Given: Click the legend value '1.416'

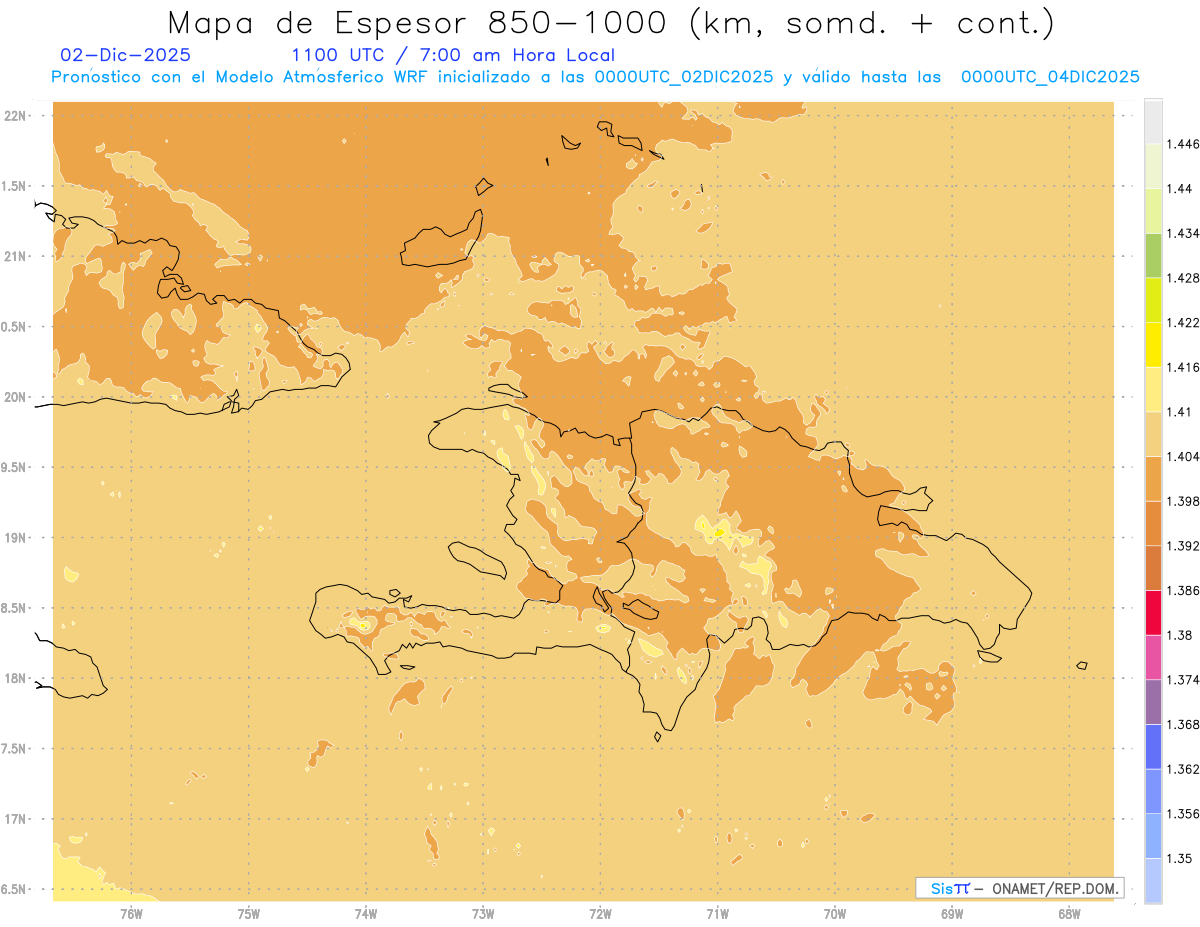Looking at the screenshot, I should 1183,367.
